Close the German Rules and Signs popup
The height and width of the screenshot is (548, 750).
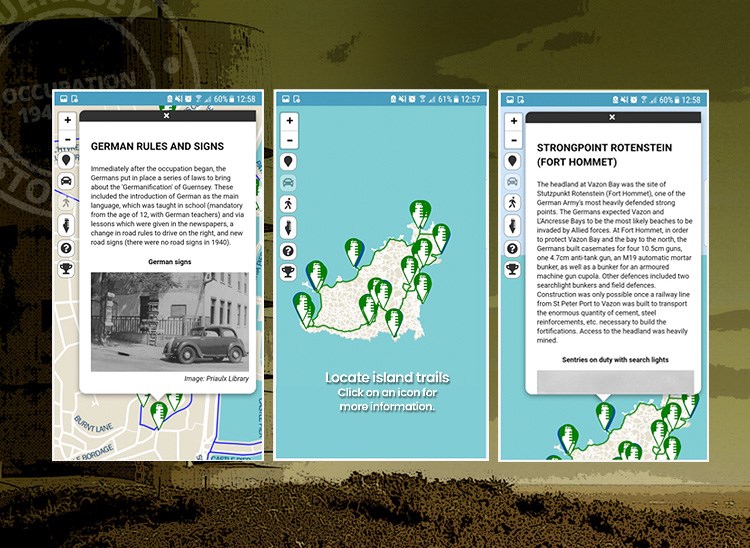(x=166, y=116)
